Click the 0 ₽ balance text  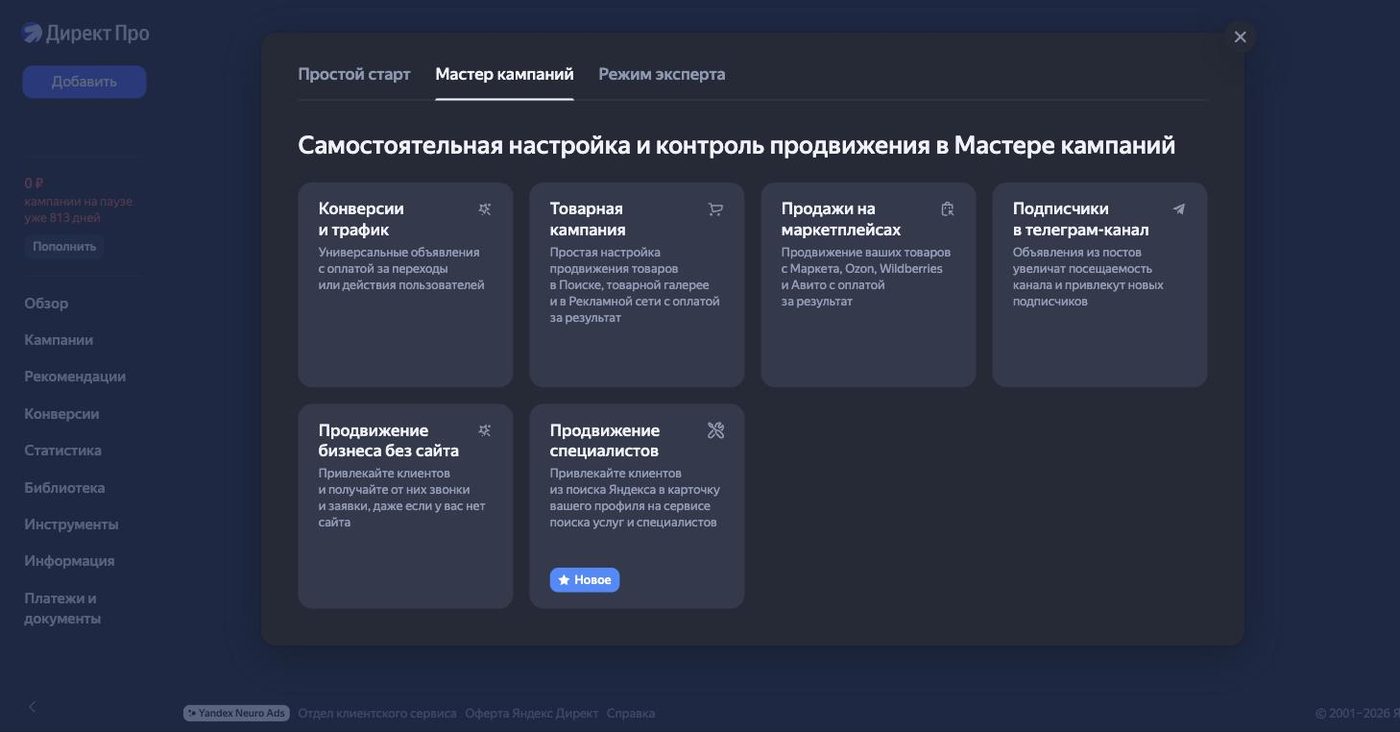(34, 183)
